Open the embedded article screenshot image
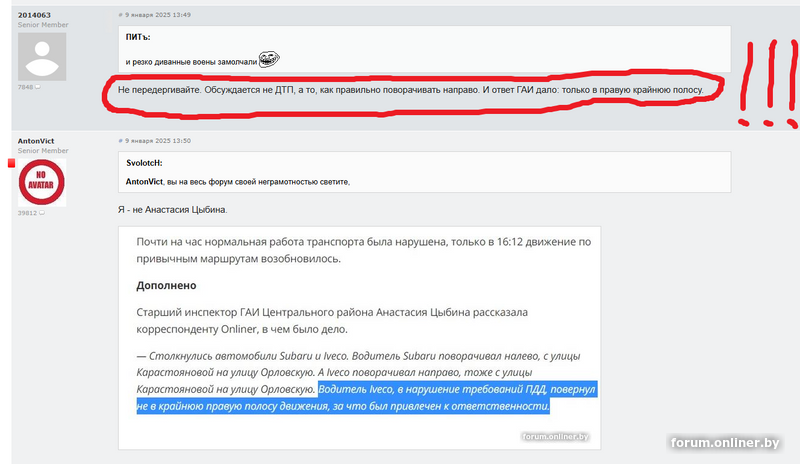 coord(360,338)
